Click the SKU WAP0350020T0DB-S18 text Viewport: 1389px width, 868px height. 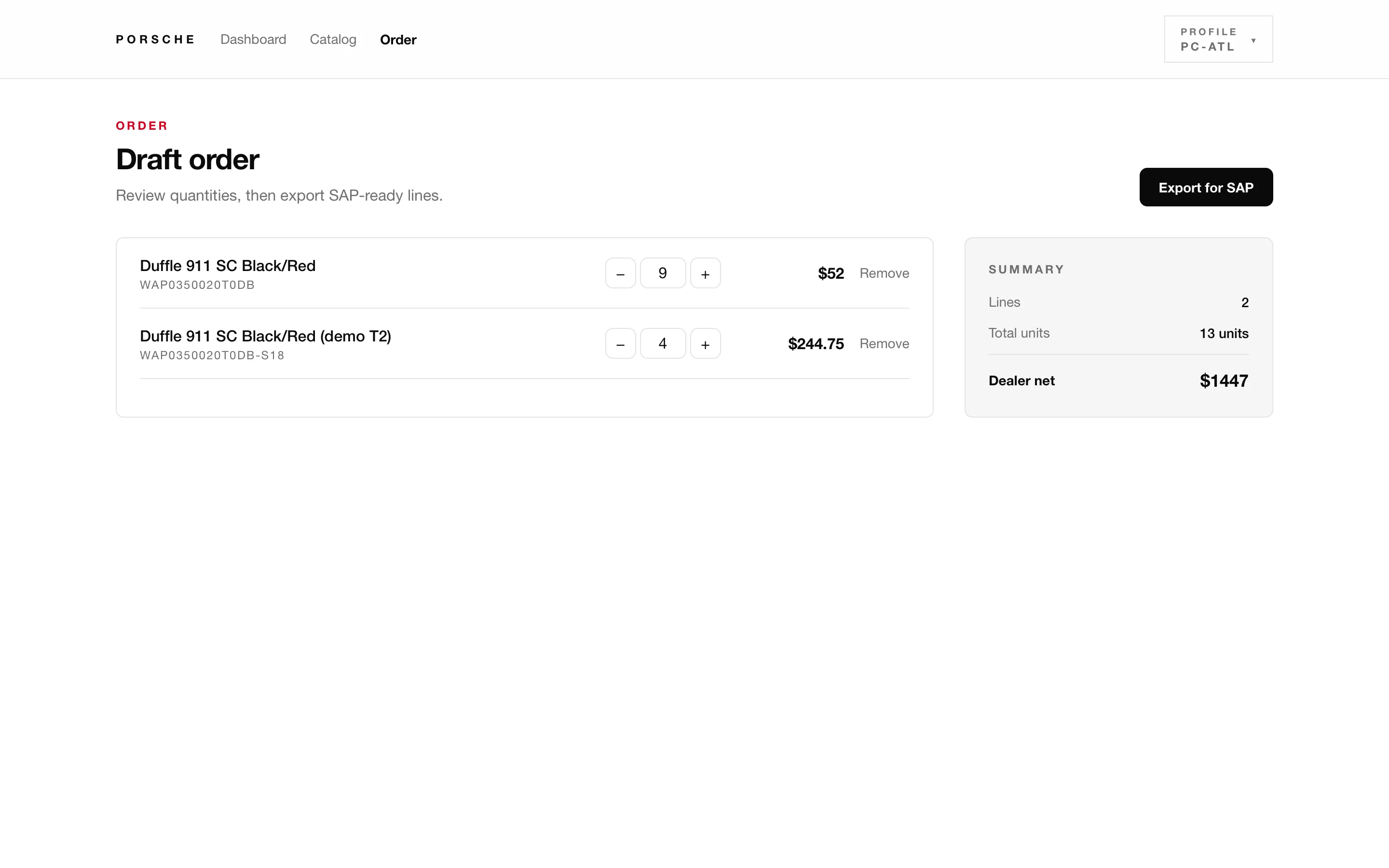coord(212,355)
